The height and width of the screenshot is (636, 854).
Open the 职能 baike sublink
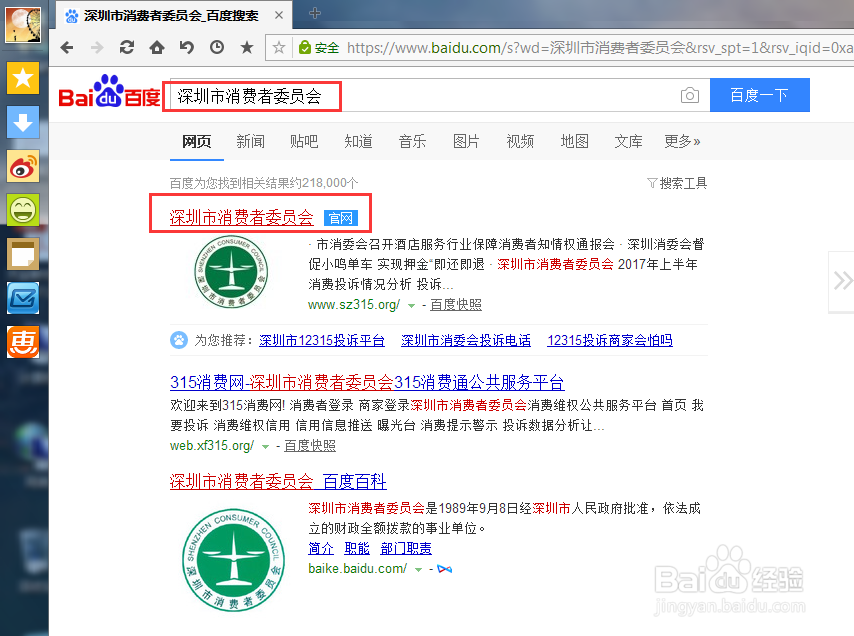pos(357,548)
